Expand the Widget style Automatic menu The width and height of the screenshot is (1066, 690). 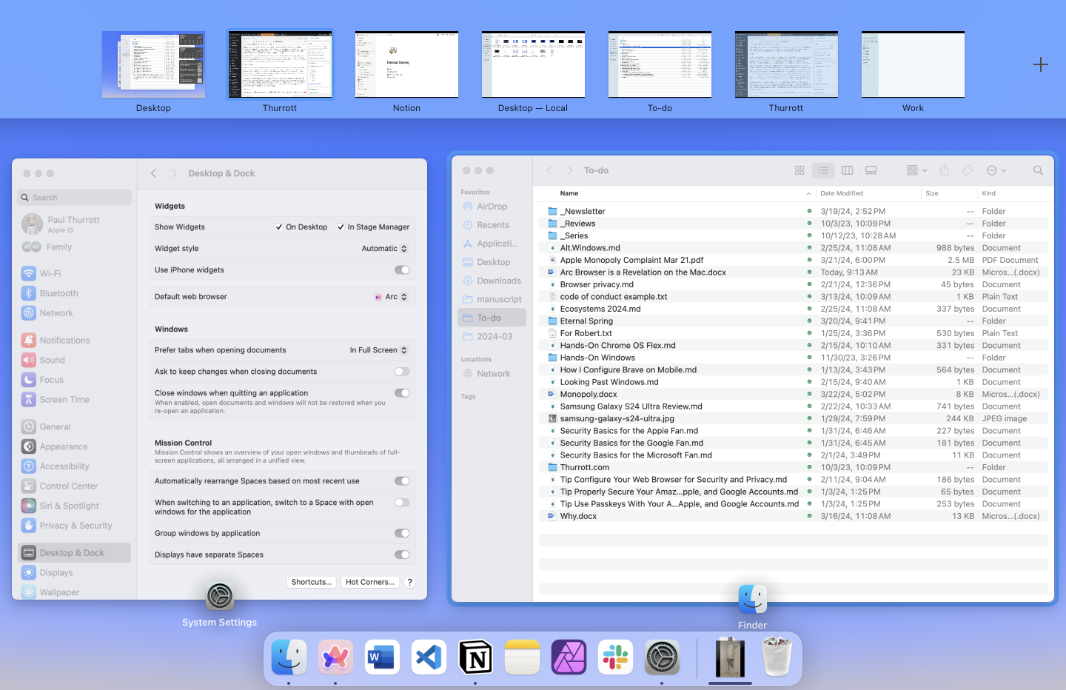[x=385, y=248]
